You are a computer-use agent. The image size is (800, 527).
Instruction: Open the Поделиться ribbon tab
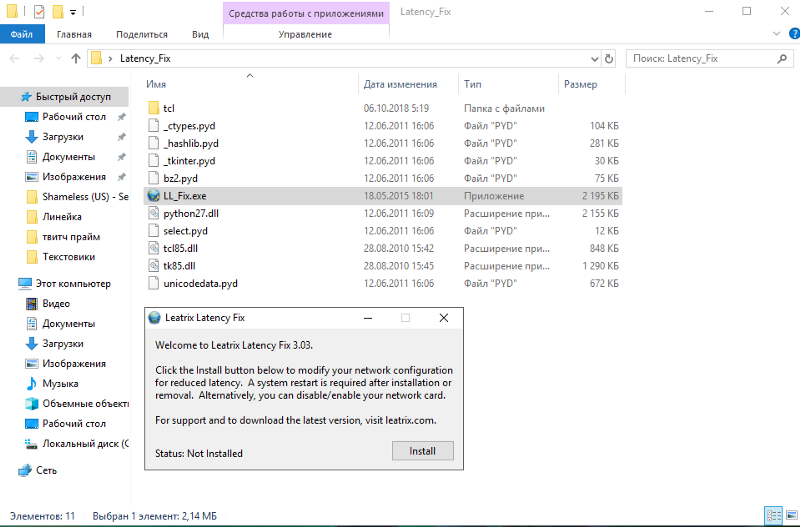click(x=142, y=34)
